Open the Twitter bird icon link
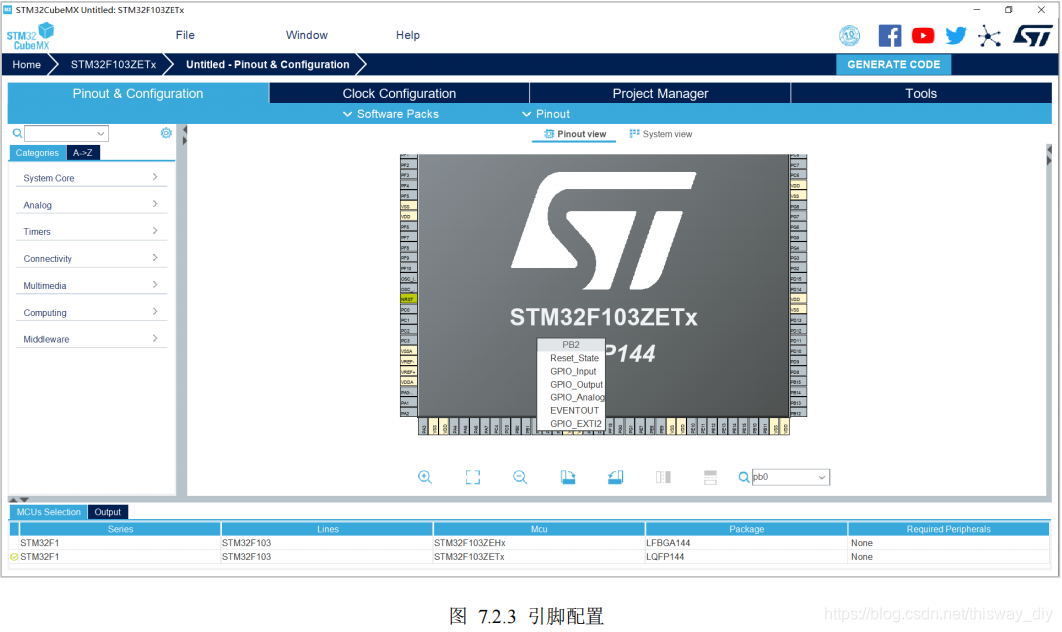The image size is (1062, 632). (x=956, y=35)
